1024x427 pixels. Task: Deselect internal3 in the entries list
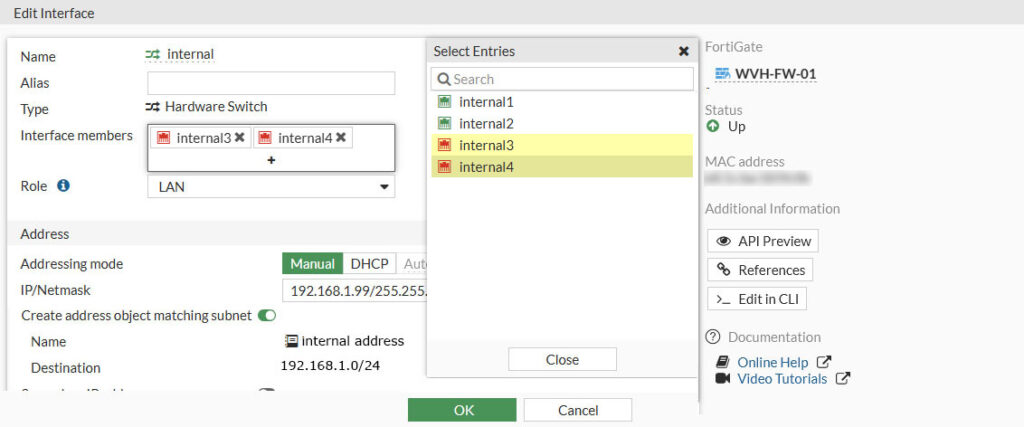[485, 145]
